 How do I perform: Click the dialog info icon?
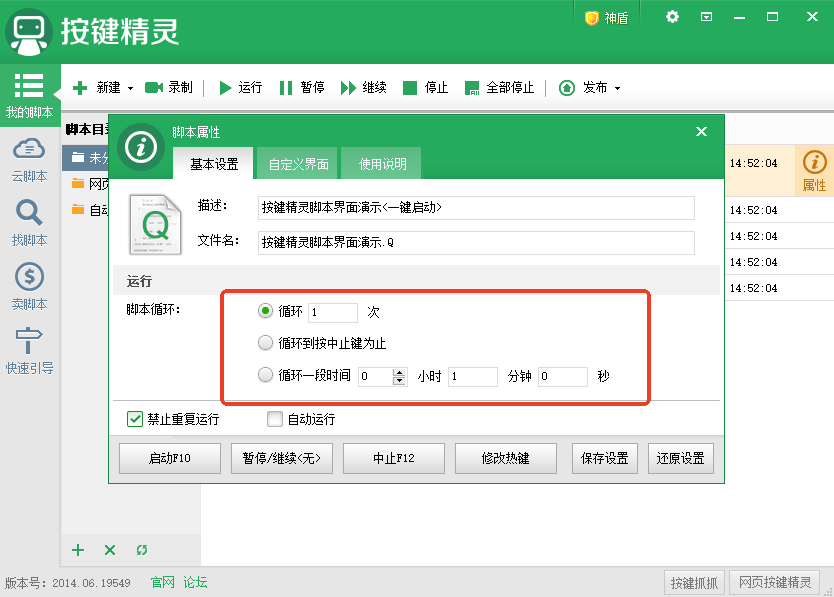pyautogui.click(x=140, y=147)
